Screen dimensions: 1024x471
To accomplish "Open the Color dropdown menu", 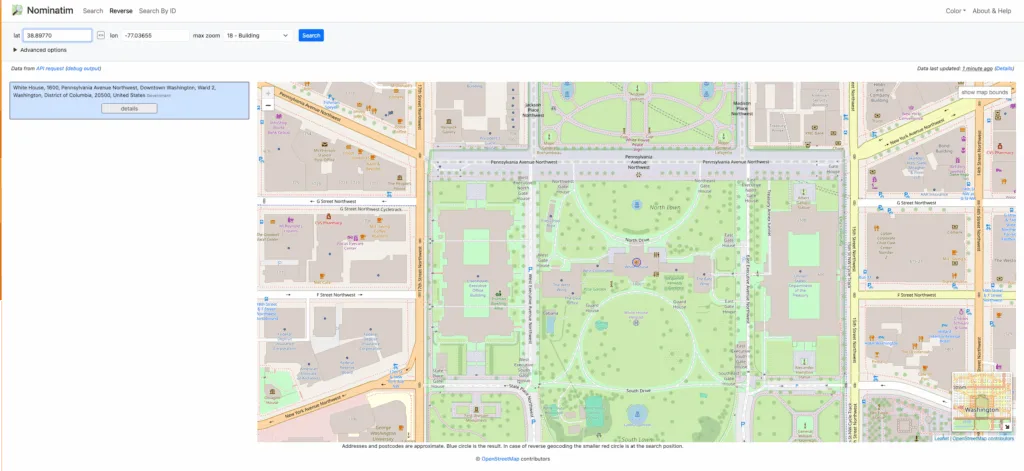I will click(x=955, y=10).
